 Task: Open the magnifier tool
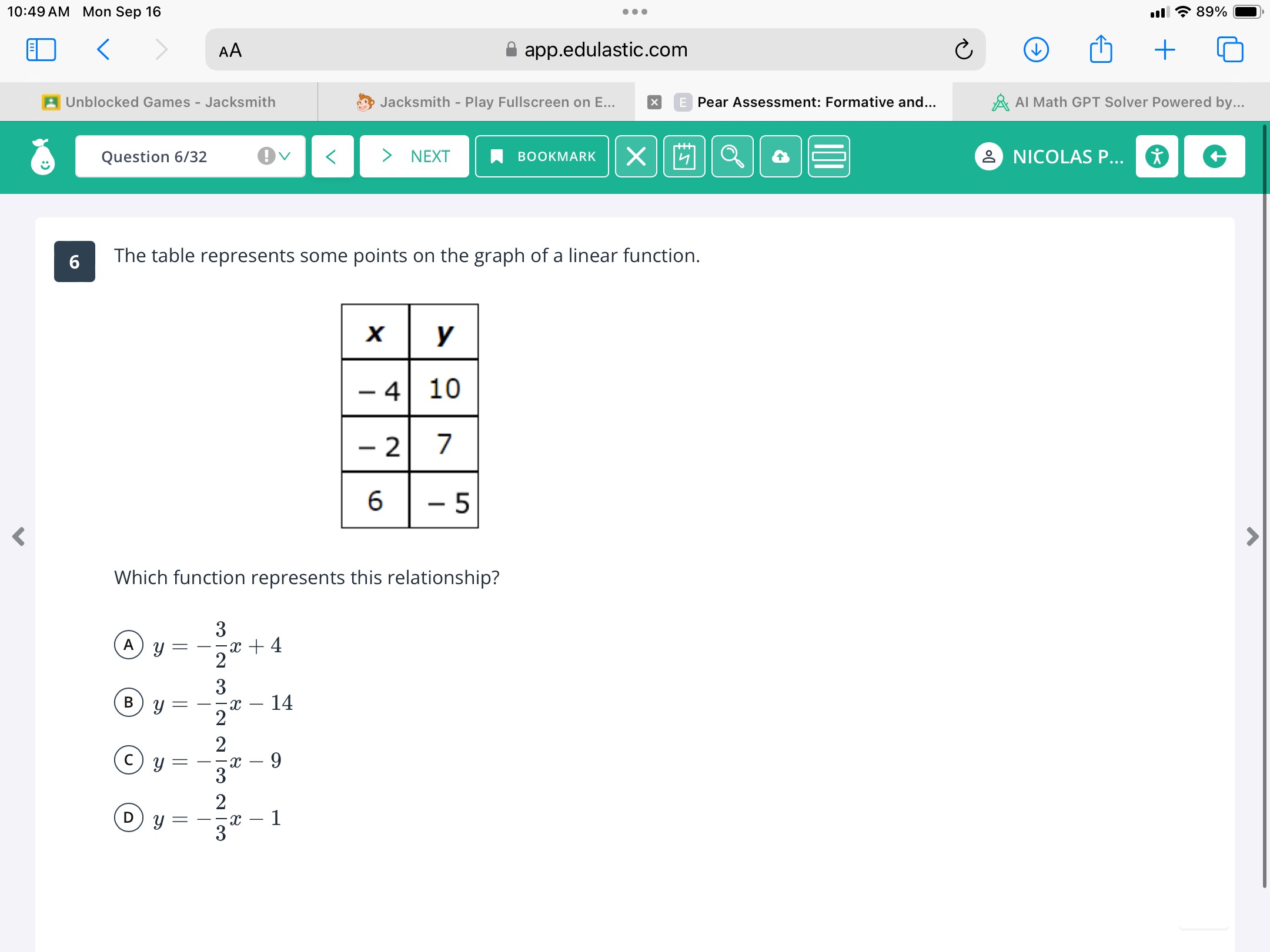pyautogui.click(x=732, y=156)
